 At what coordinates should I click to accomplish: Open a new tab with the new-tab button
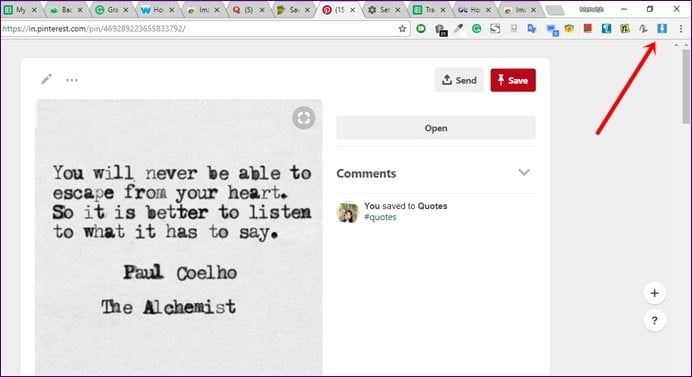tap(555, 10)
